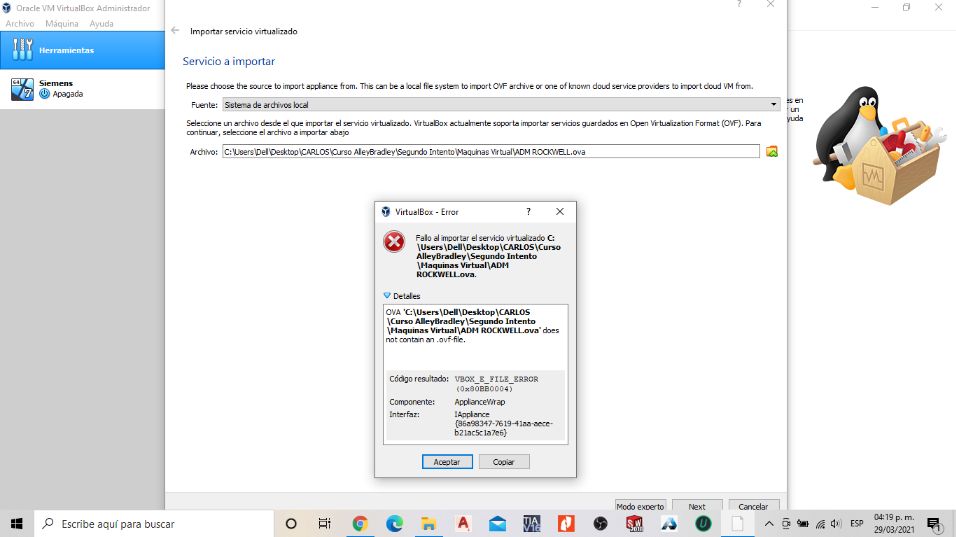Open File Explorer from the taskbar
956x537 pixels.
(x=429, y=524)
